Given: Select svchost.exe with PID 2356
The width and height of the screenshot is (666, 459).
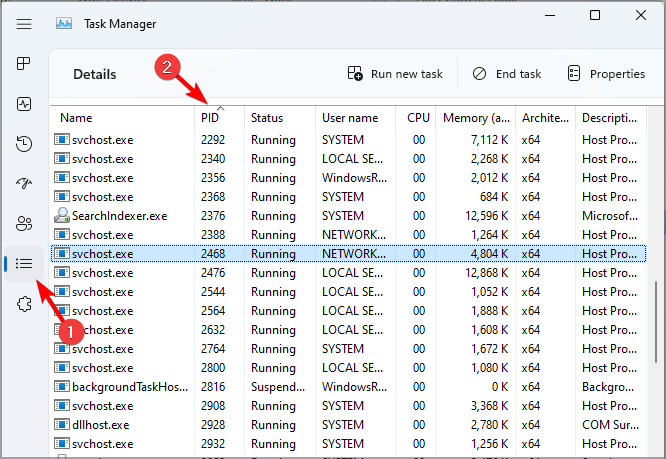Looking at the screenshot, I should pyautogui.click(x=348, y=178).
